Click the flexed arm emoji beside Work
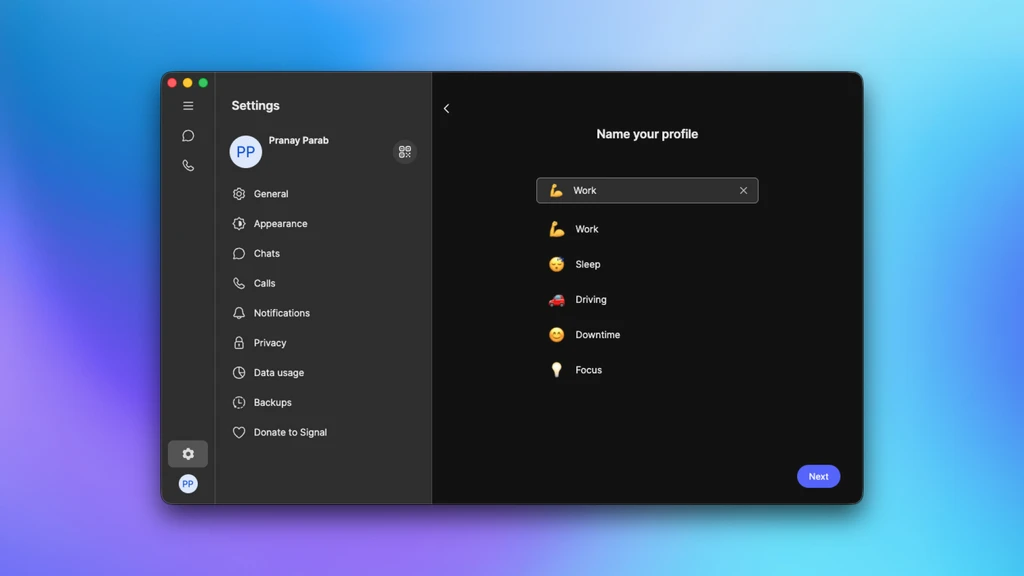1024x576 pixels. 556,229
